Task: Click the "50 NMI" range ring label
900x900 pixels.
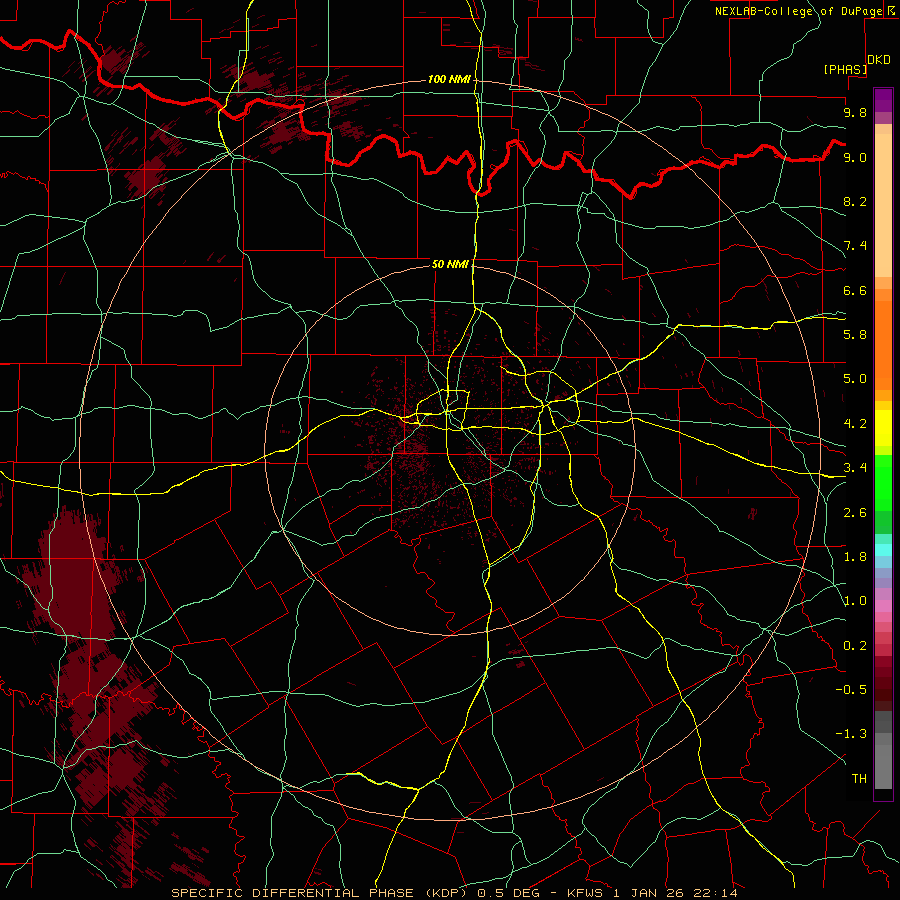Action: coord(450,264)
